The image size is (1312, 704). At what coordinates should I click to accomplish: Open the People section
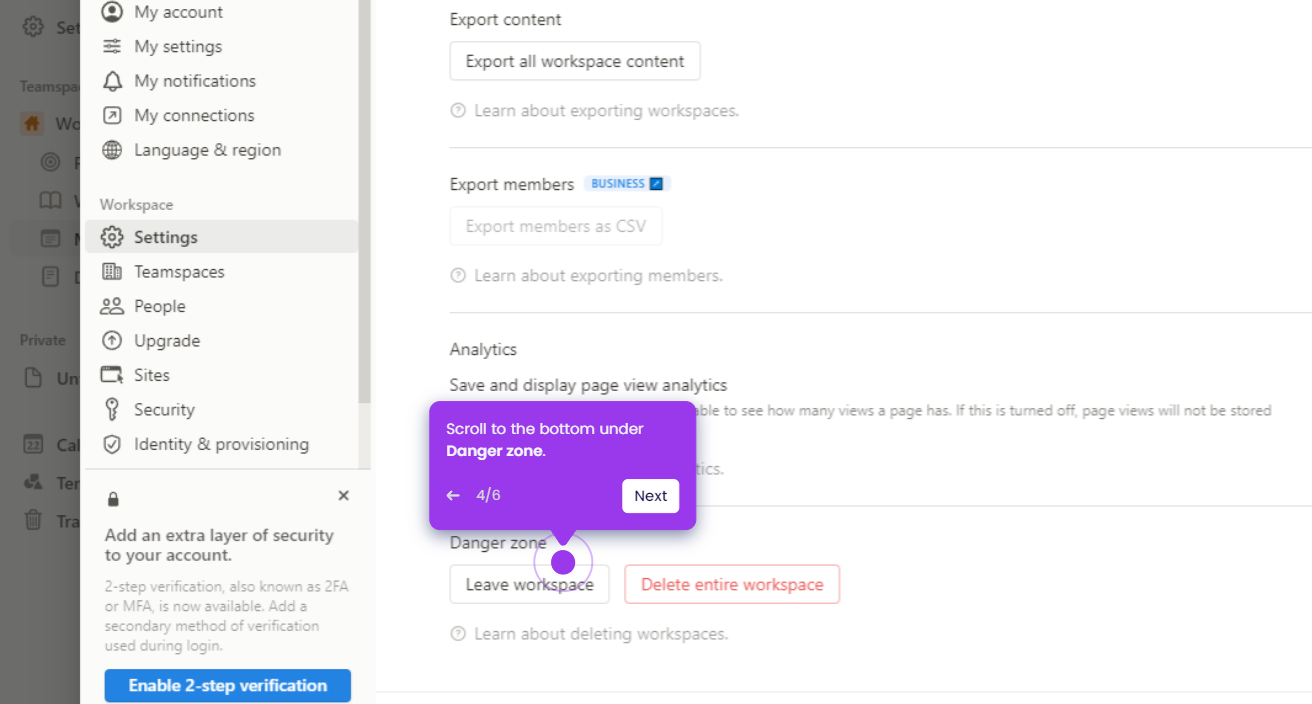[x=159, y=306]
